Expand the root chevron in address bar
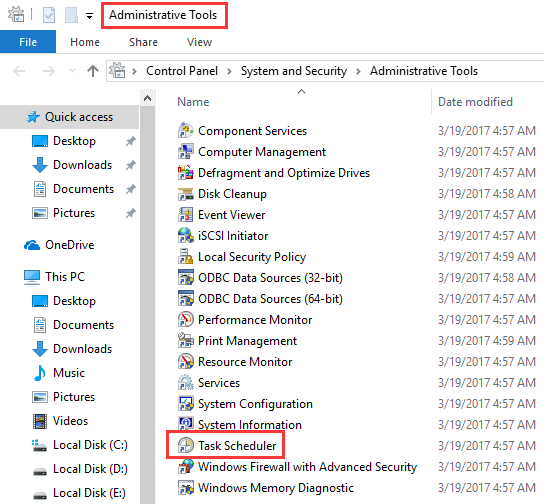 pyautogui.click(x=135, y=71)
